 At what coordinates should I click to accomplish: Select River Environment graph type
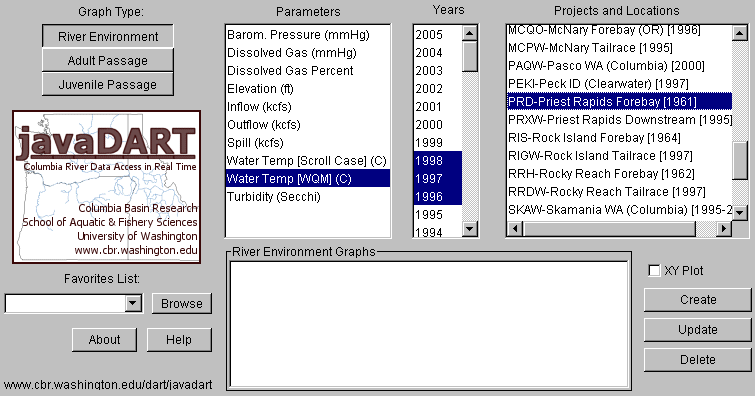point(108,36)
